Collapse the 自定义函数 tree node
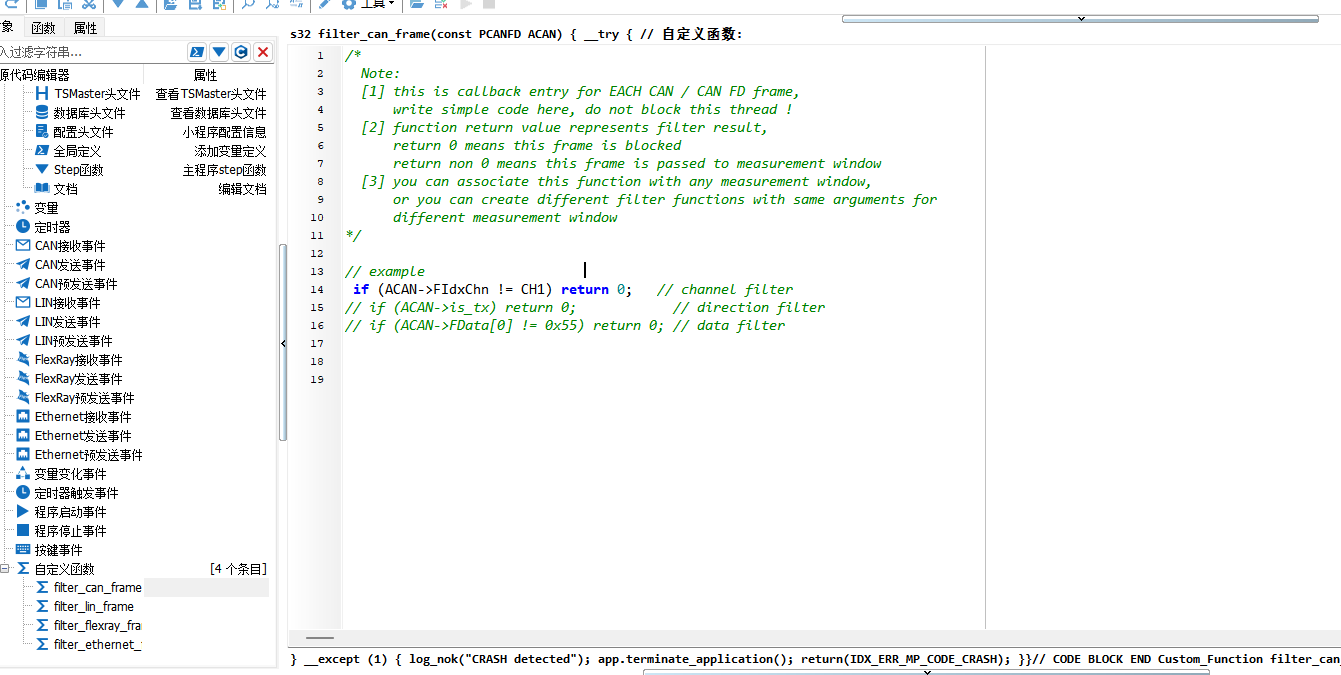This screenshot has width=1341, height=675. point(5,568)
